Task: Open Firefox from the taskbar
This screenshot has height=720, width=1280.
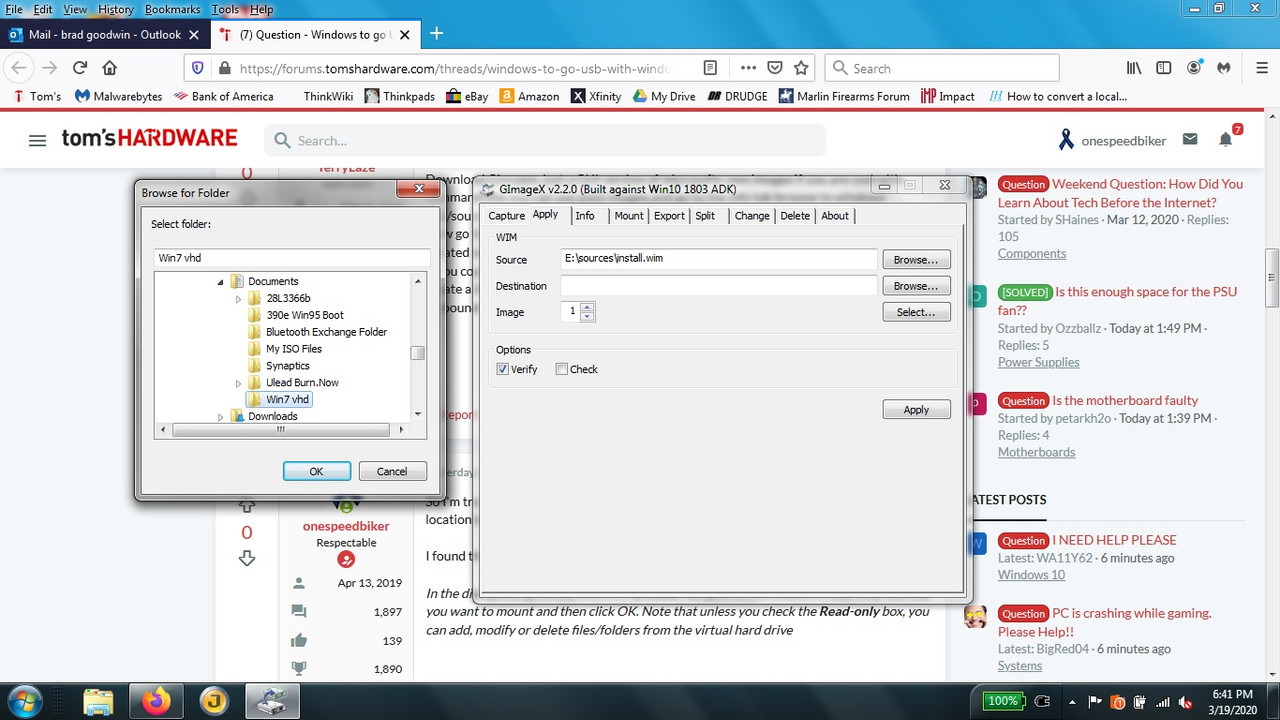Action: pyautogui.click(x=156, y=702)
